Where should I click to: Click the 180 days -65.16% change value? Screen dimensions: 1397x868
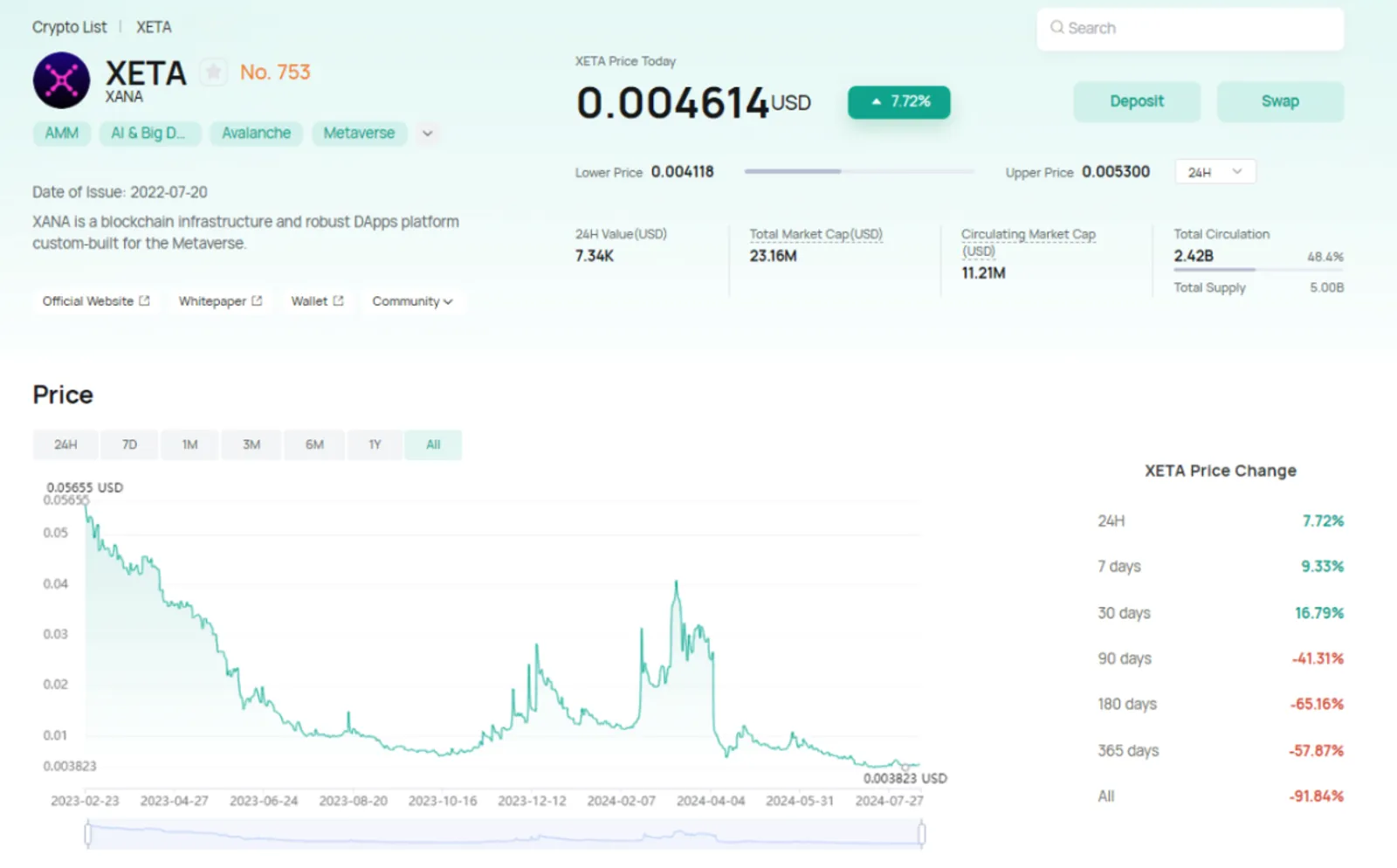click(1317, 704)
